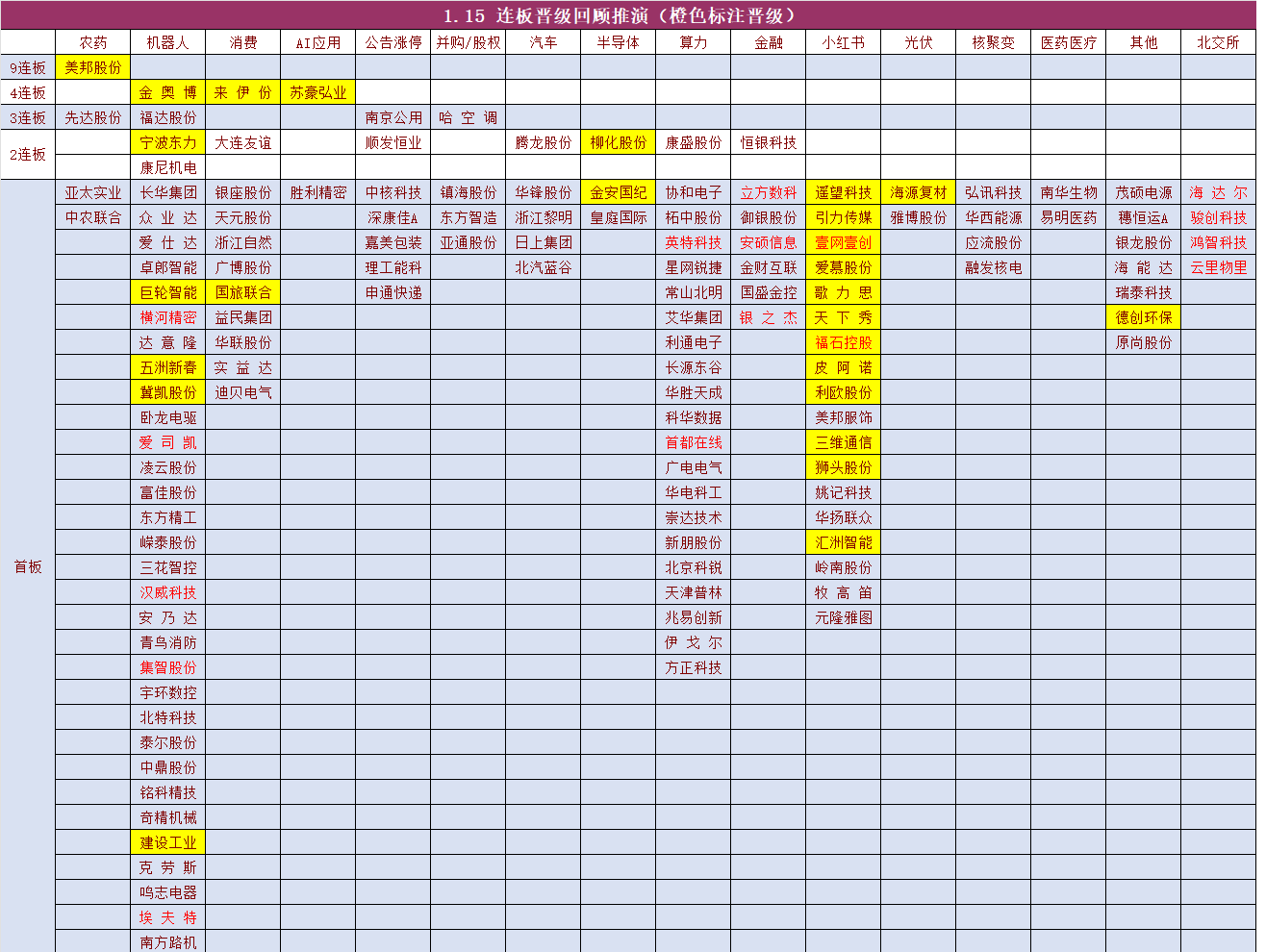Click the highlighted cell 国旅联合

(243, 292)
